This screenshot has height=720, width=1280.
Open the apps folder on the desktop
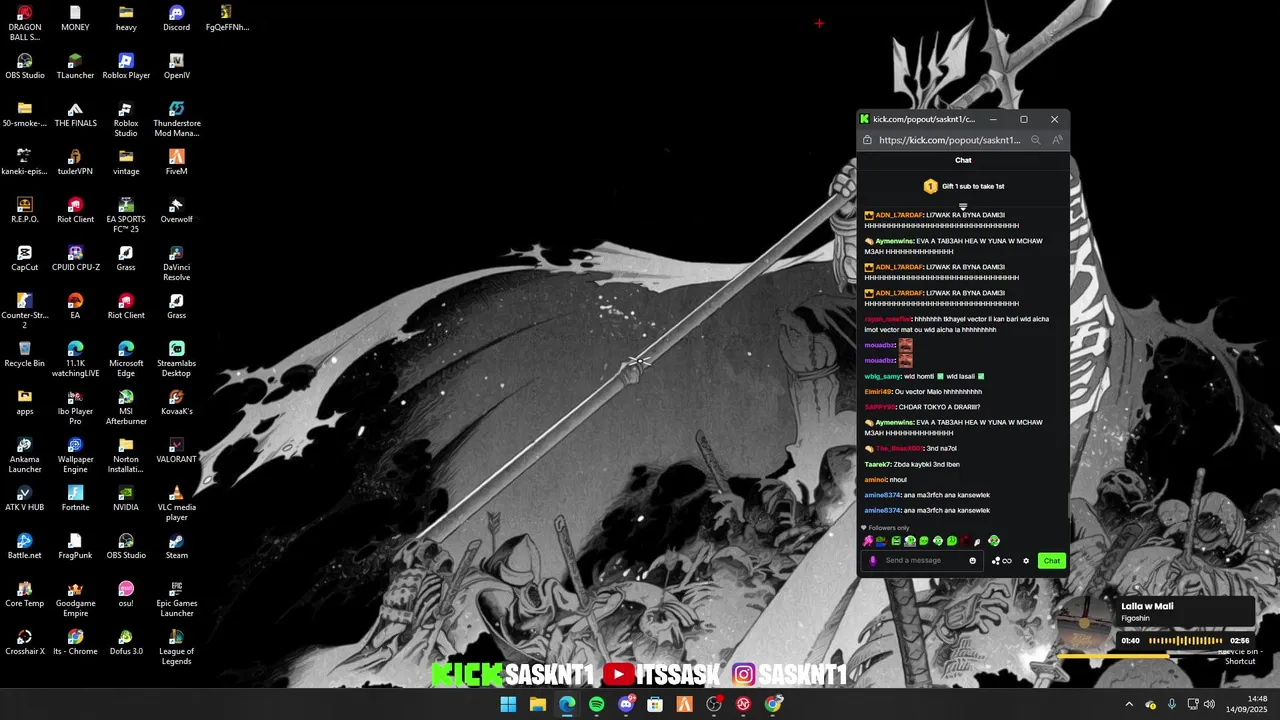(x=25, y=403)
